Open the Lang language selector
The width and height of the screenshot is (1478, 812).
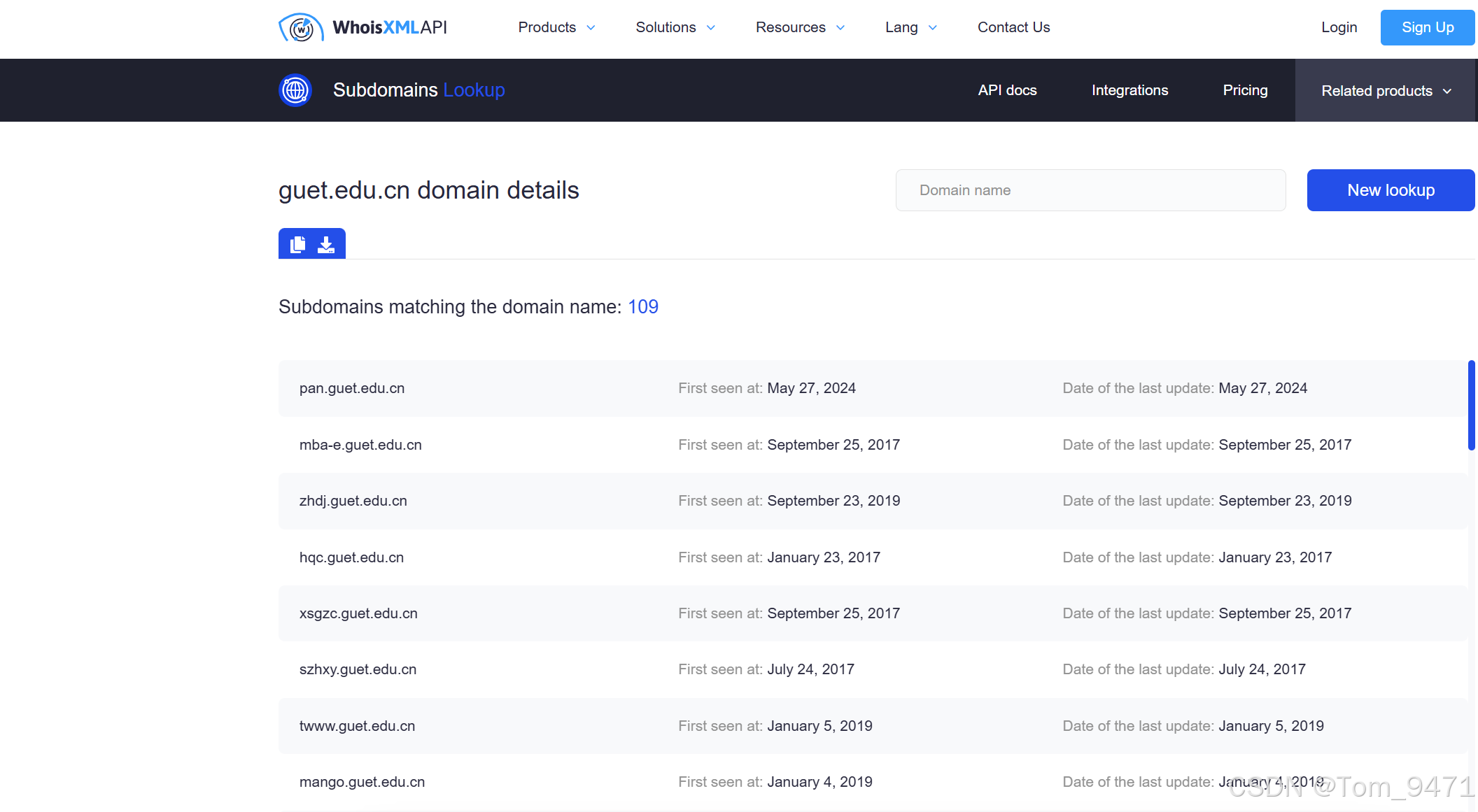coord(910,27)
